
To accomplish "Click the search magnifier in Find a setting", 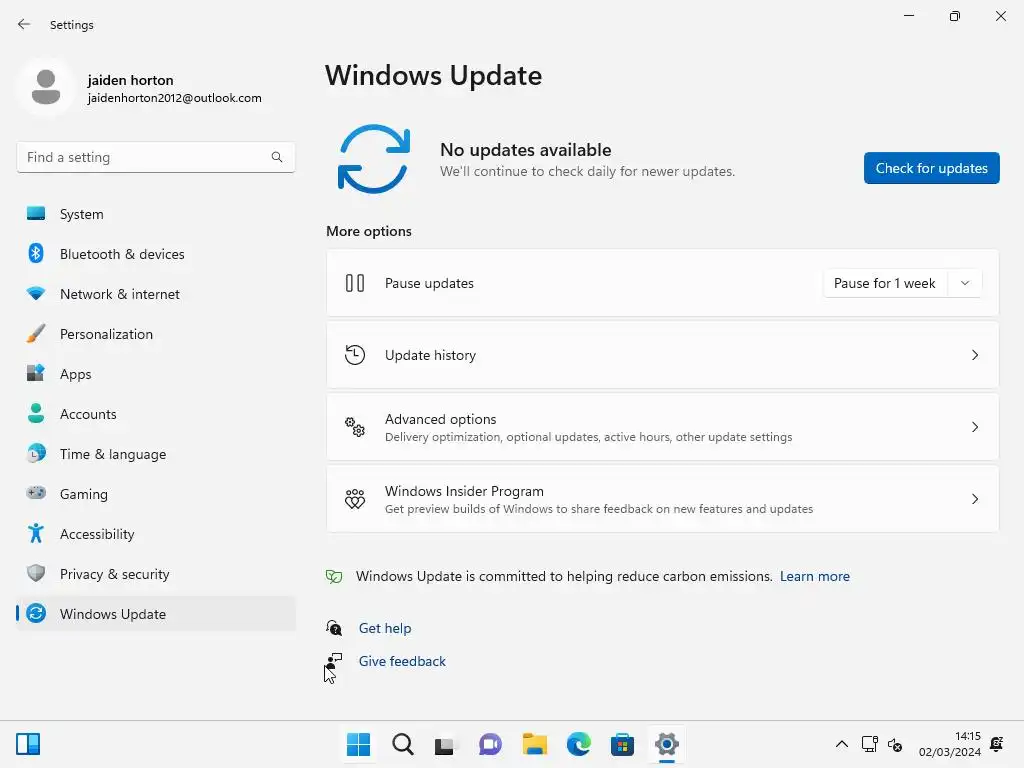I will coord(277,157).
